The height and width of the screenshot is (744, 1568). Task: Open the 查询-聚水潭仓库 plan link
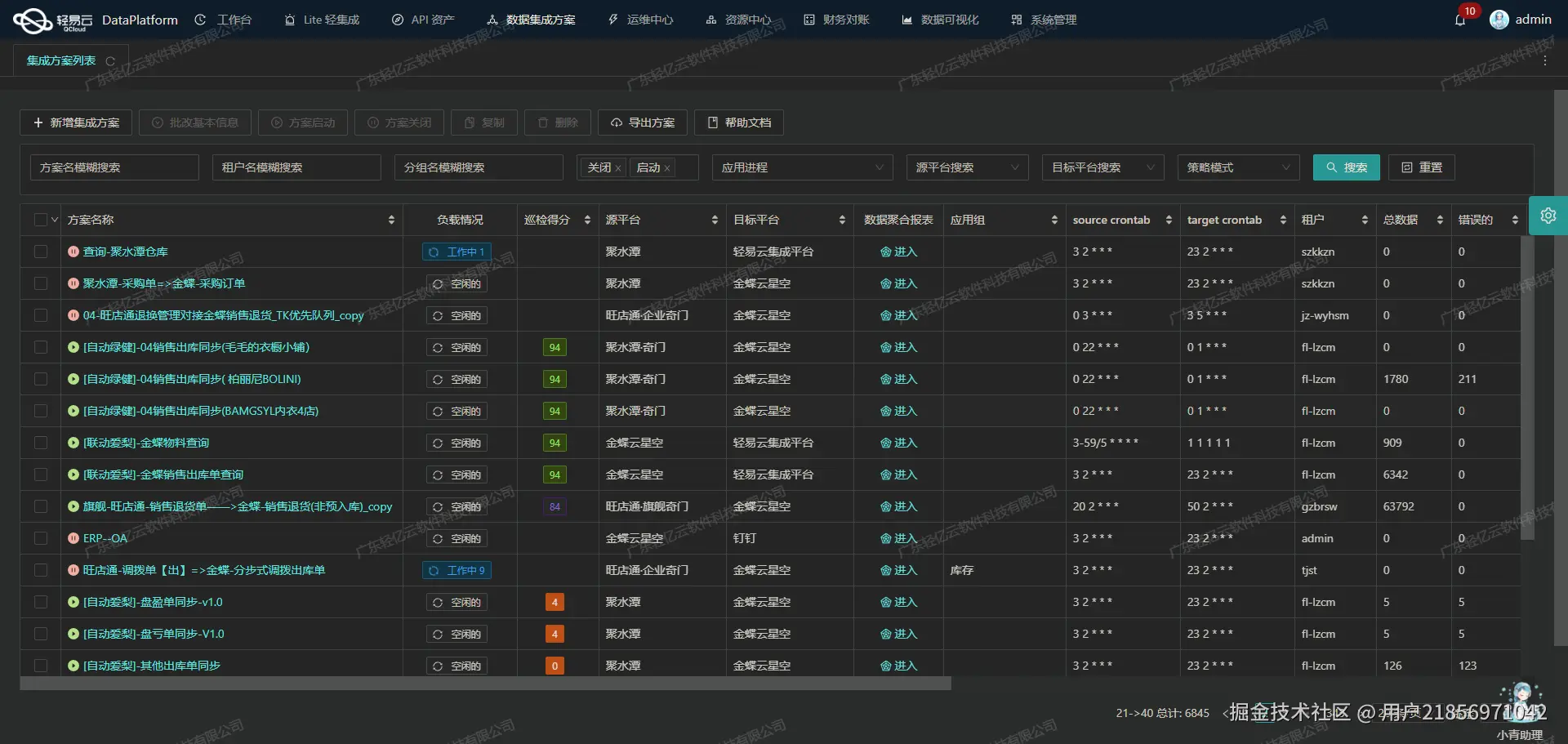127,252
